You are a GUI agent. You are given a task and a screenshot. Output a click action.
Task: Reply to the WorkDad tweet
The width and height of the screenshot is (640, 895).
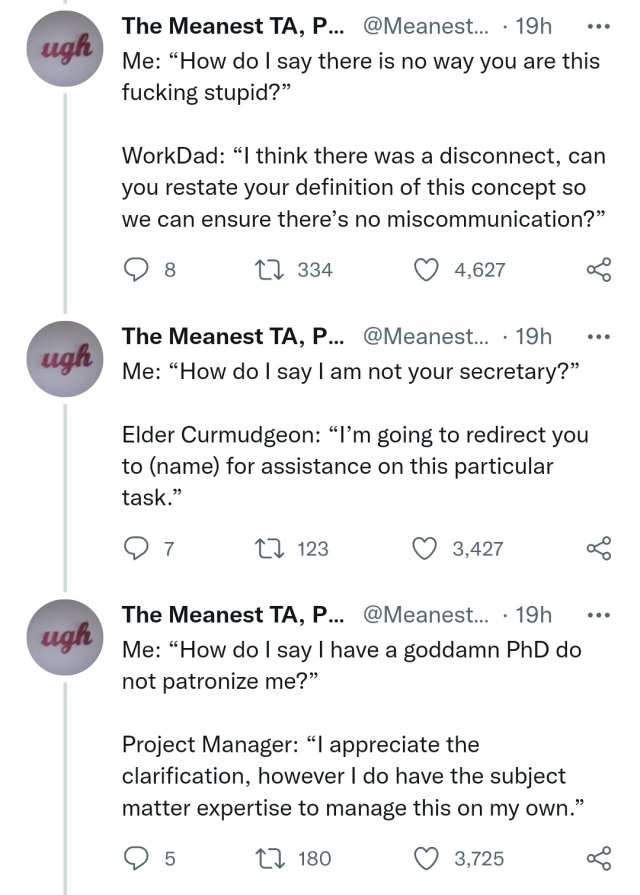[x=139, y=269]
